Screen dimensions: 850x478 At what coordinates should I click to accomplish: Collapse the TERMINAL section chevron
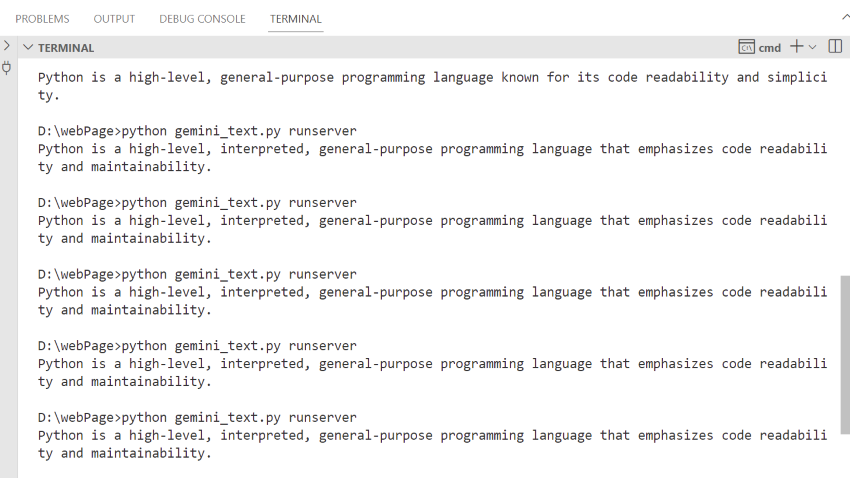[28, 47]
